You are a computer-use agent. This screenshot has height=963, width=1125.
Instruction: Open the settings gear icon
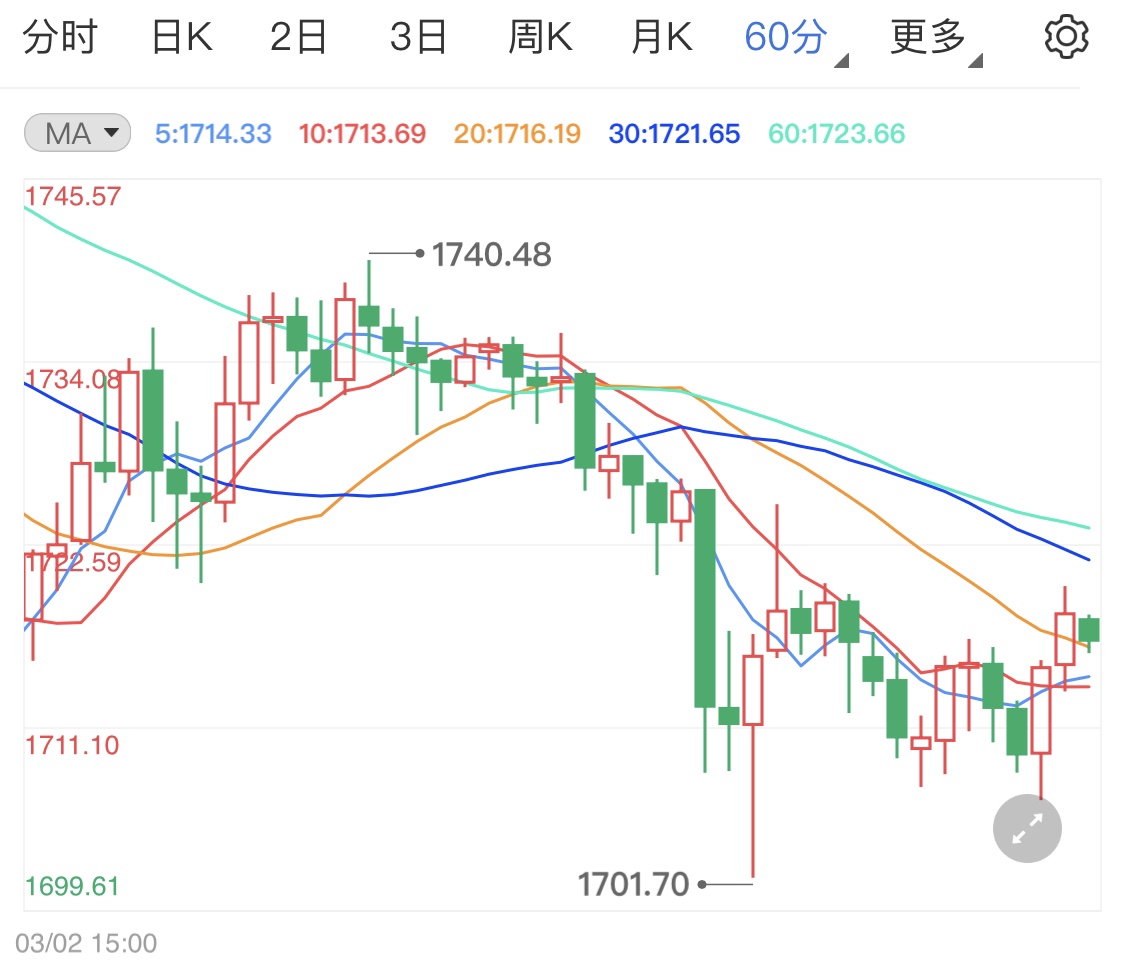(x=1067, y=38)
